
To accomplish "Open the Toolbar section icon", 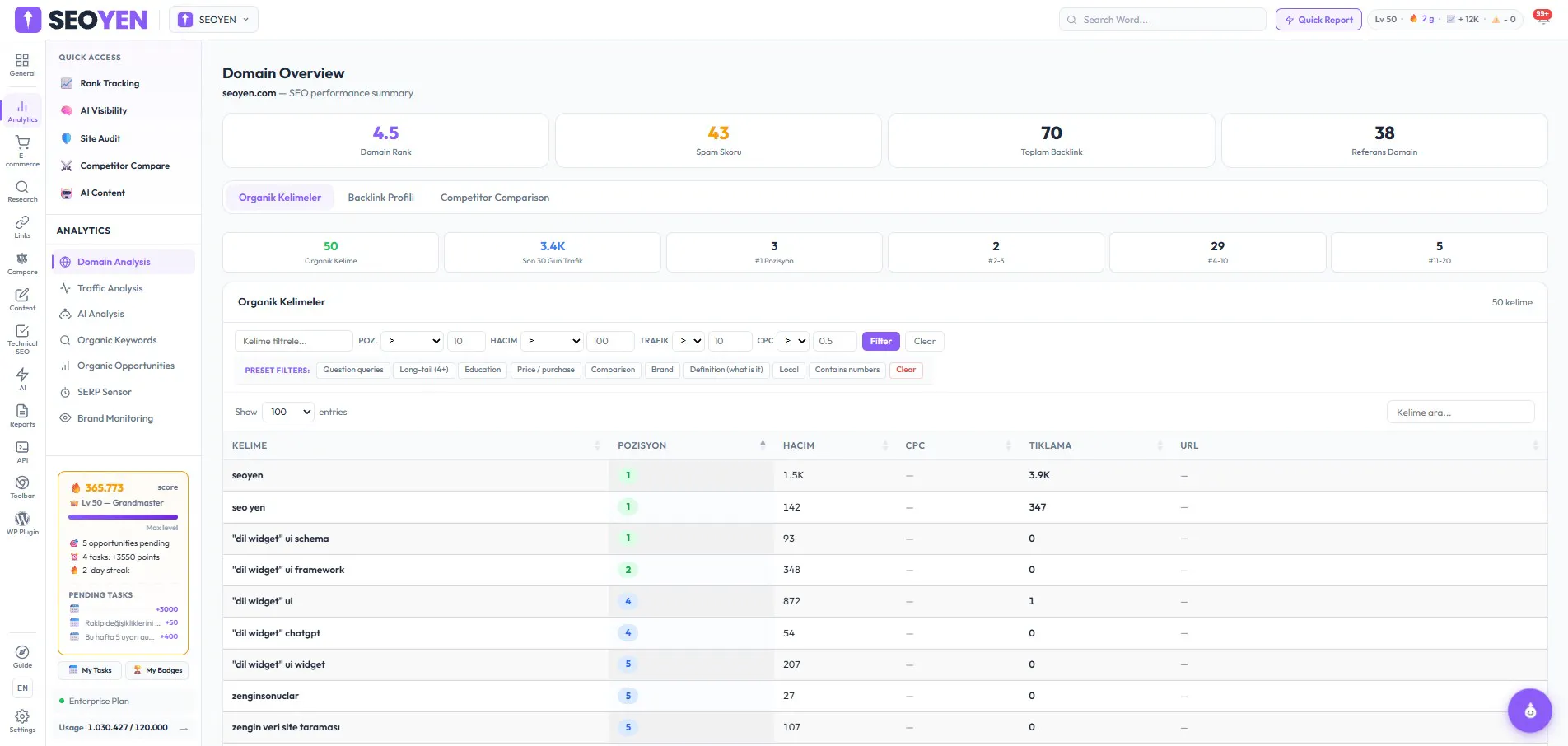I will point(22,487).
